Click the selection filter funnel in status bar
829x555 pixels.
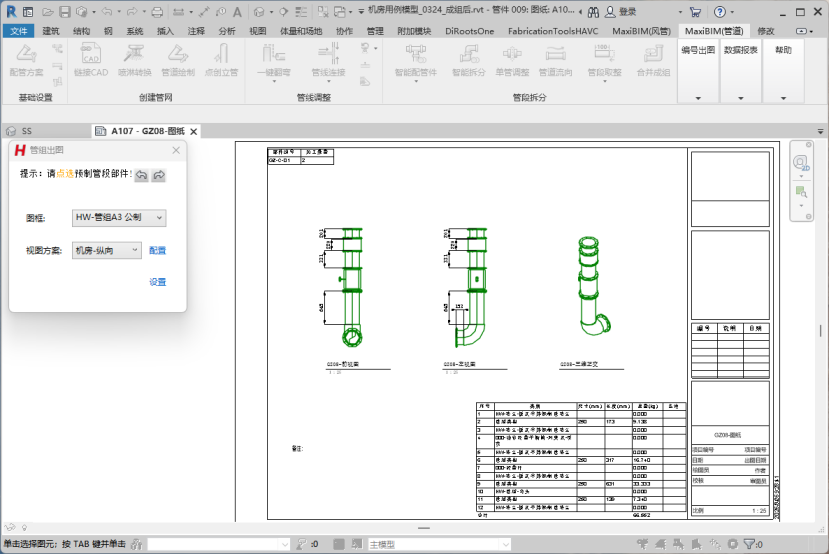pos(750,544)
